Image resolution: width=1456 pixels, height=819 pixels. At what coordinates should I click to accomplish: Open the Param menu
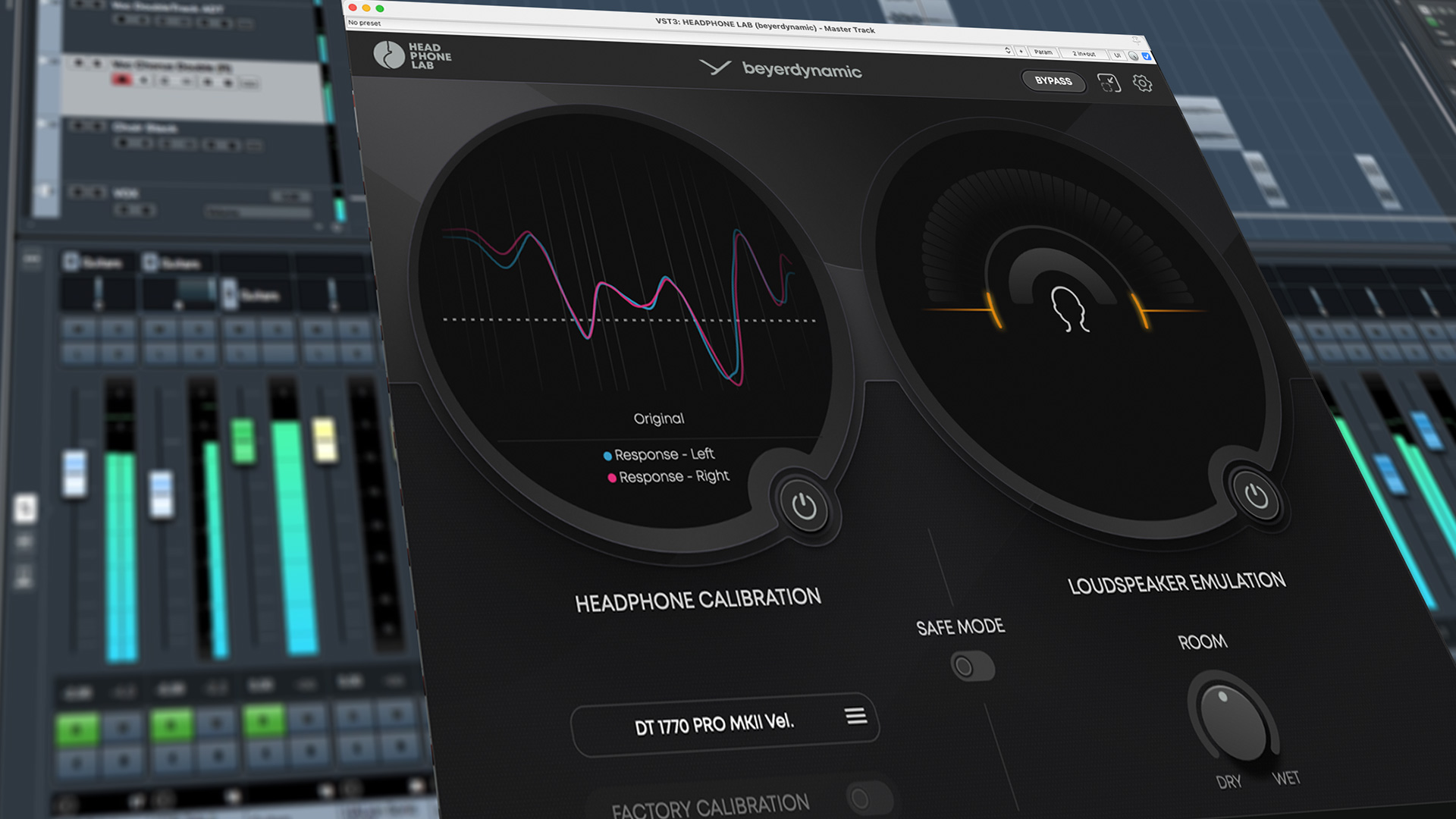pos(1043,52)
